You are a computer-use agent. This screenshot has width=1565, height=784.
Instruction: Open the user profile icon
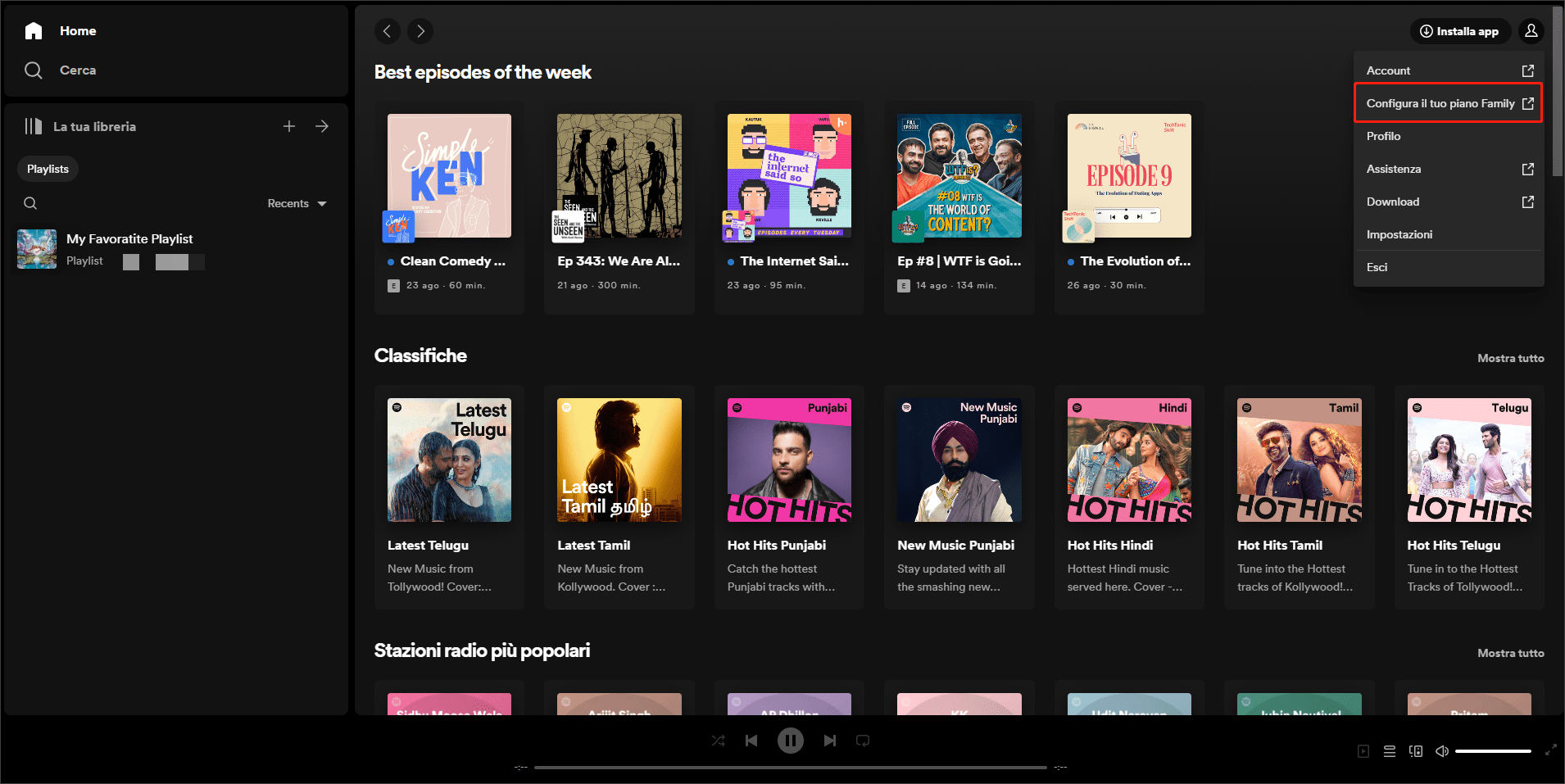(x=1531, y=31)
